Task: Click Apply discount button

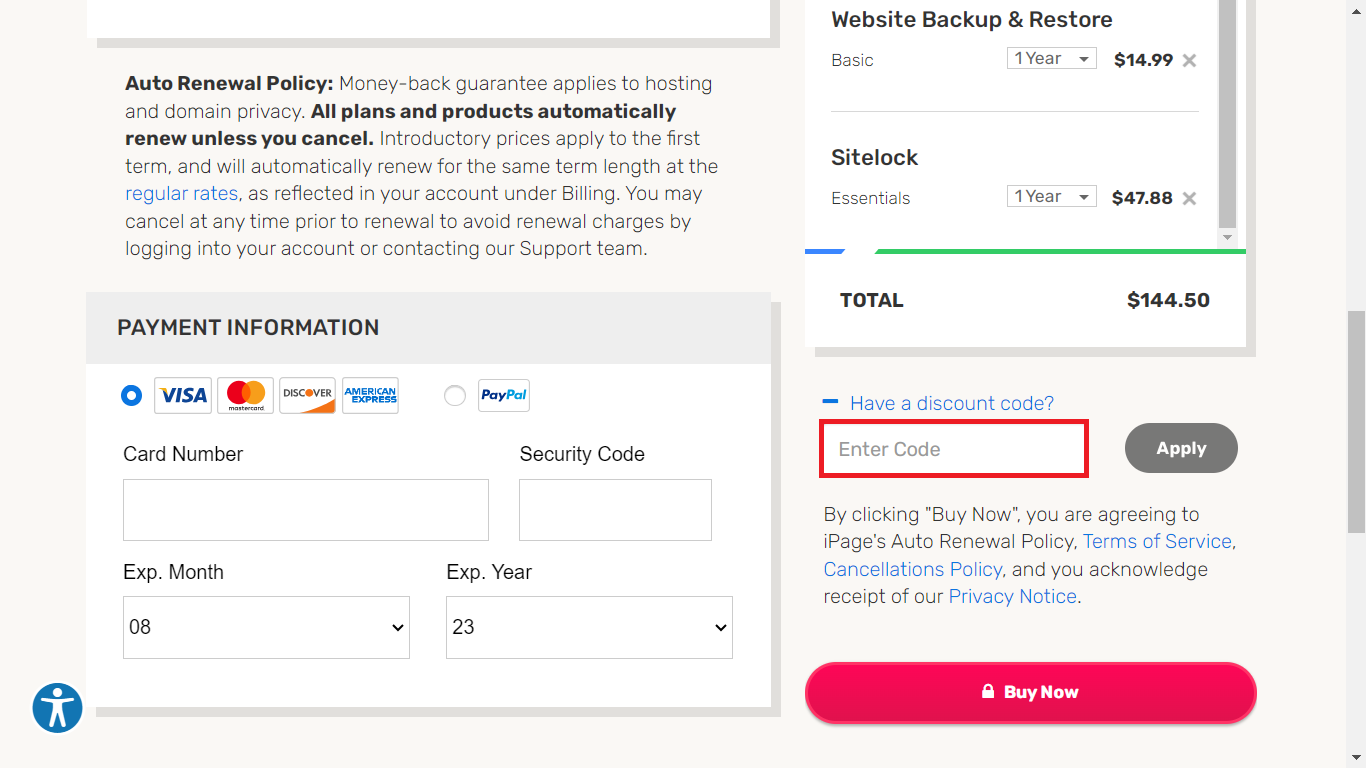Action: 1181,449
